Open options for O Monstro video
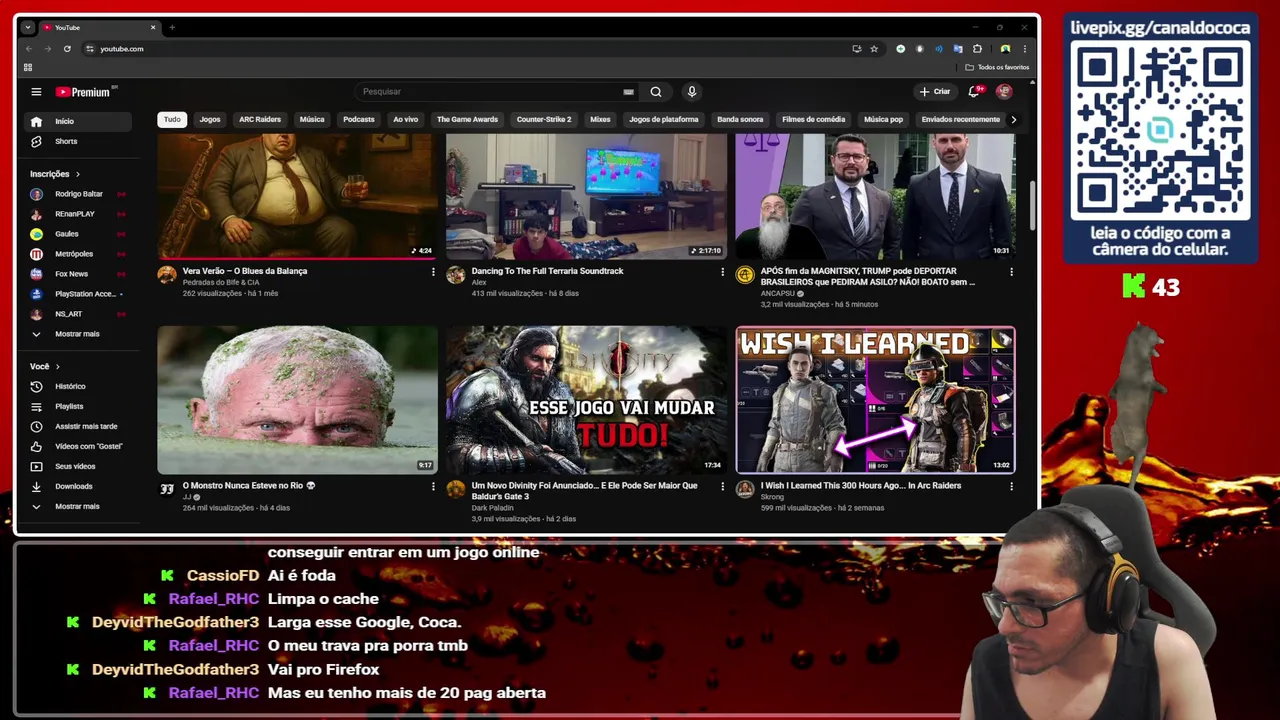This screenshot has width=1280, height=720. (x=433, y=487)
